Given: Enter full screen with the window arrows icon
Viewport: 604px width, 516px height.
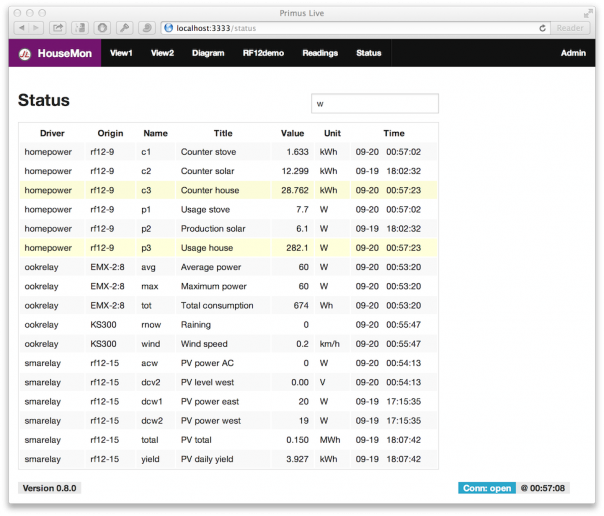Looking at the screenshot, I should tap(588, 13).
